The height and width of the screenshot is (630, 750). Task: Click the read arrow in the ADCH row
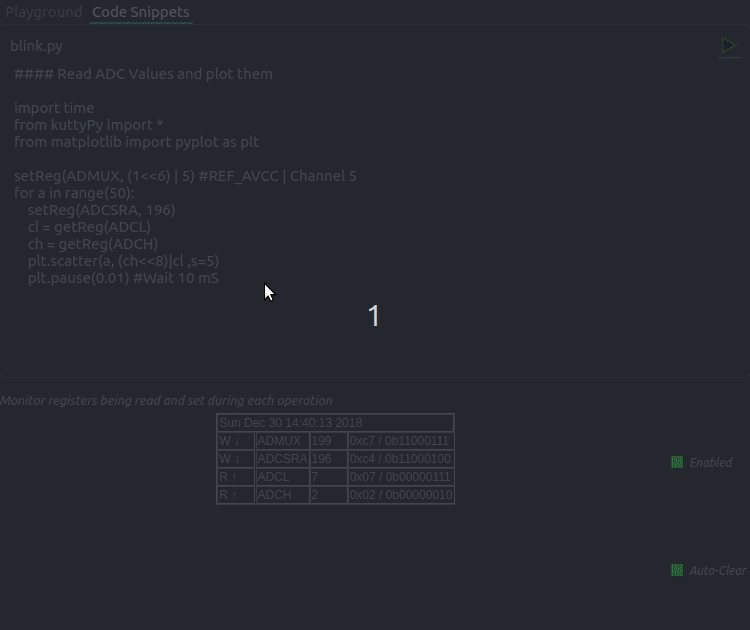coord(234,495)
